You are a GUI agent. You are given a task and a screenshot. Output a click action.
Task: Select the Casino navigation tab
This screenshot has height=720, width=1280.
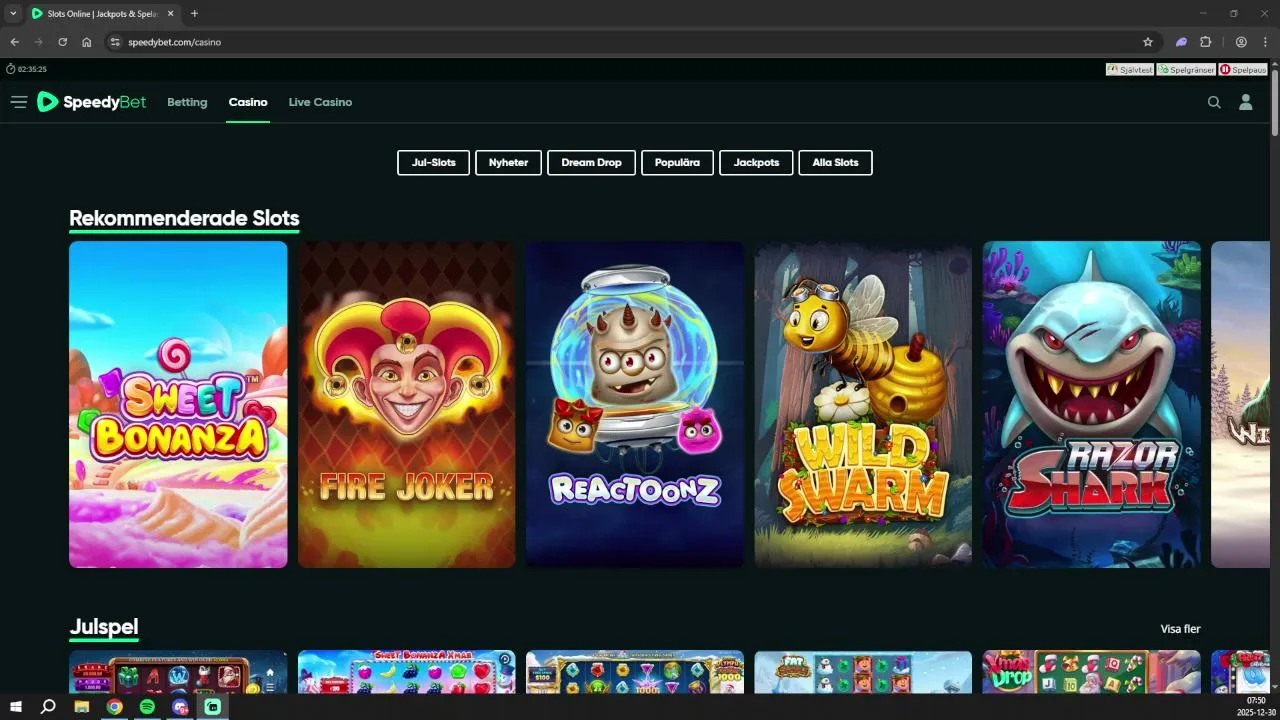click(x=248, y=102)
